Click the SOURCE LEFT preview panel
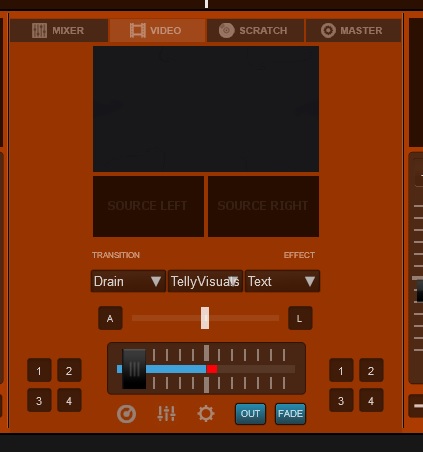 [148, 206]
